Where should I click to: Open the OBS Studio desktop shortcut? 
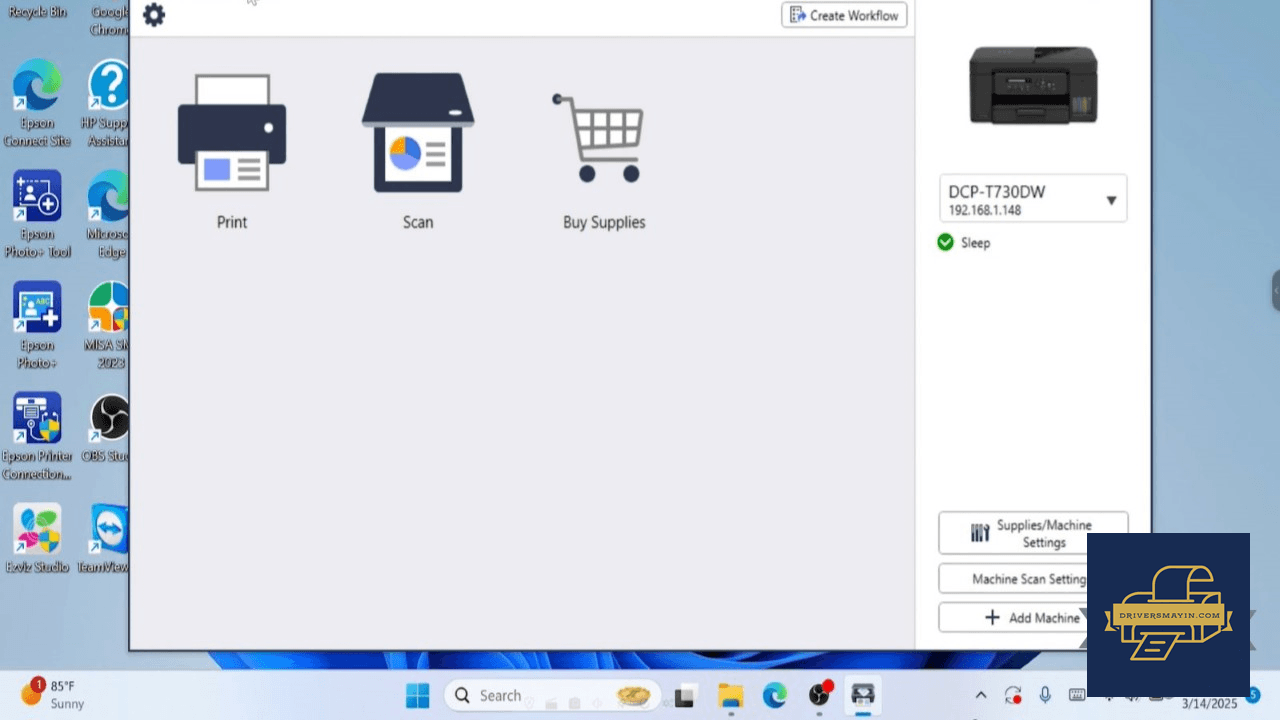(108, 427)
